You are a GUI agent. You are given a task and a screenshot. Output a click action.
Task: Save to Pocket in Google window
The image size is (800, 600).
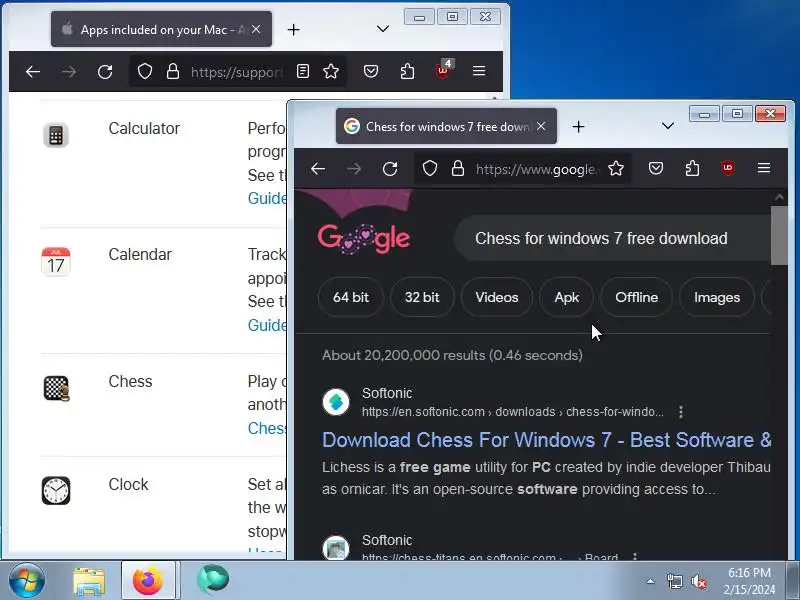click(x=656, y=168)
